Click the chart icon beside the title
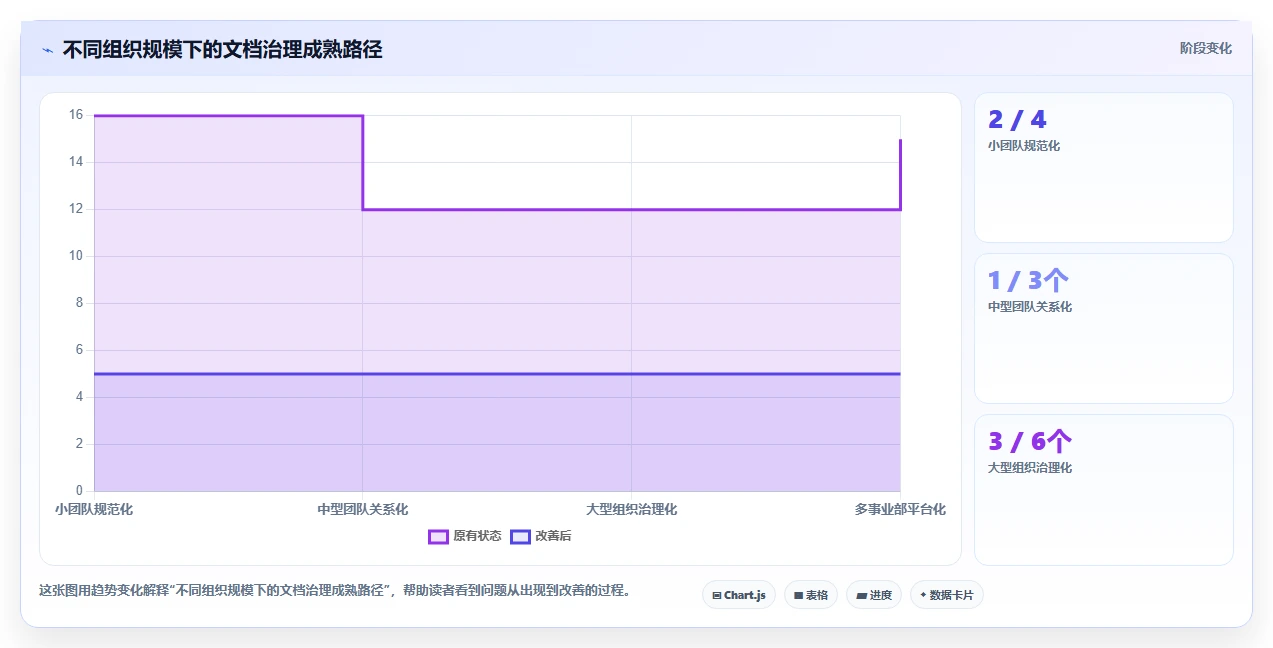Viewport: 1273px width, 648px height. (x=47, y=50)
